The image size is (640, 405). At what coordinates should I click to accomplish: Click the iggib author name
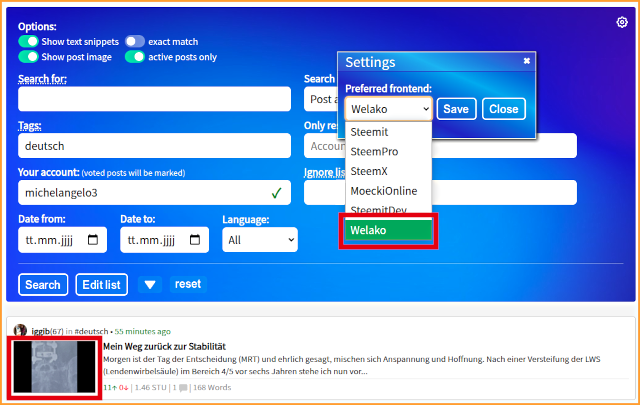pyautogui.click(x=40, y=331)
